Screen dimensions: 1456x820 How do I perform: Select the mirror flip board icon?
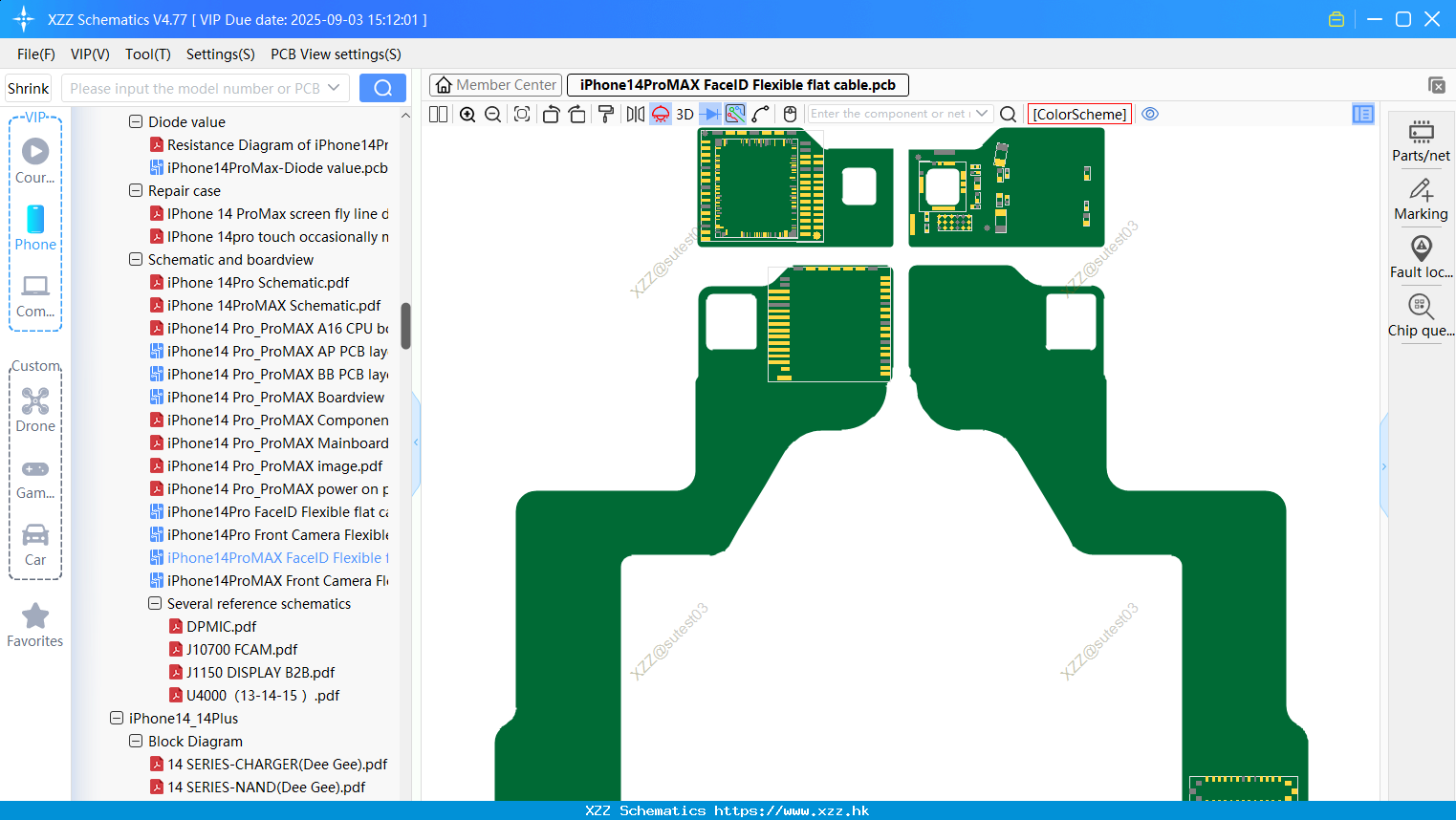point(635,114)
